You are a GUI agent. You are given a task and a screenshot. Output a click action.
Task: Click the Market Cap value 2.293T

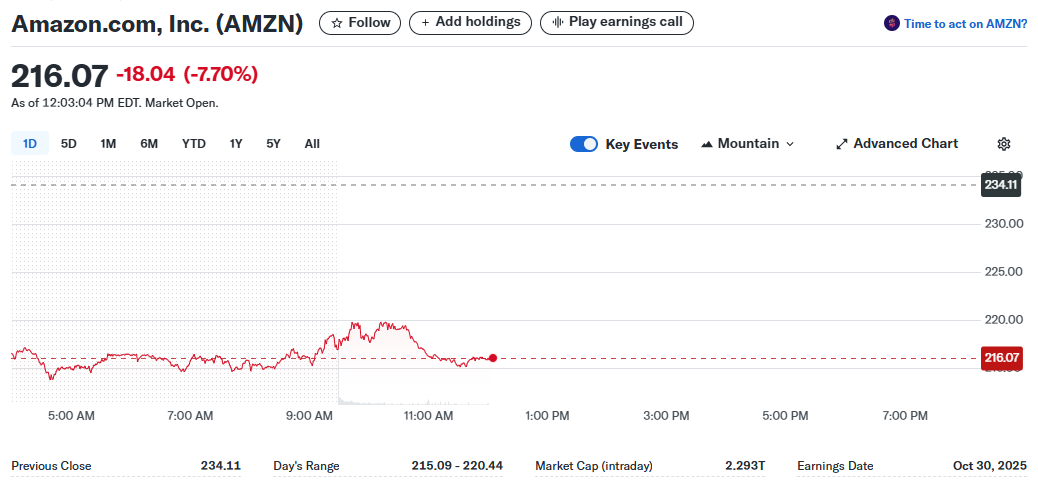(745, 466)
